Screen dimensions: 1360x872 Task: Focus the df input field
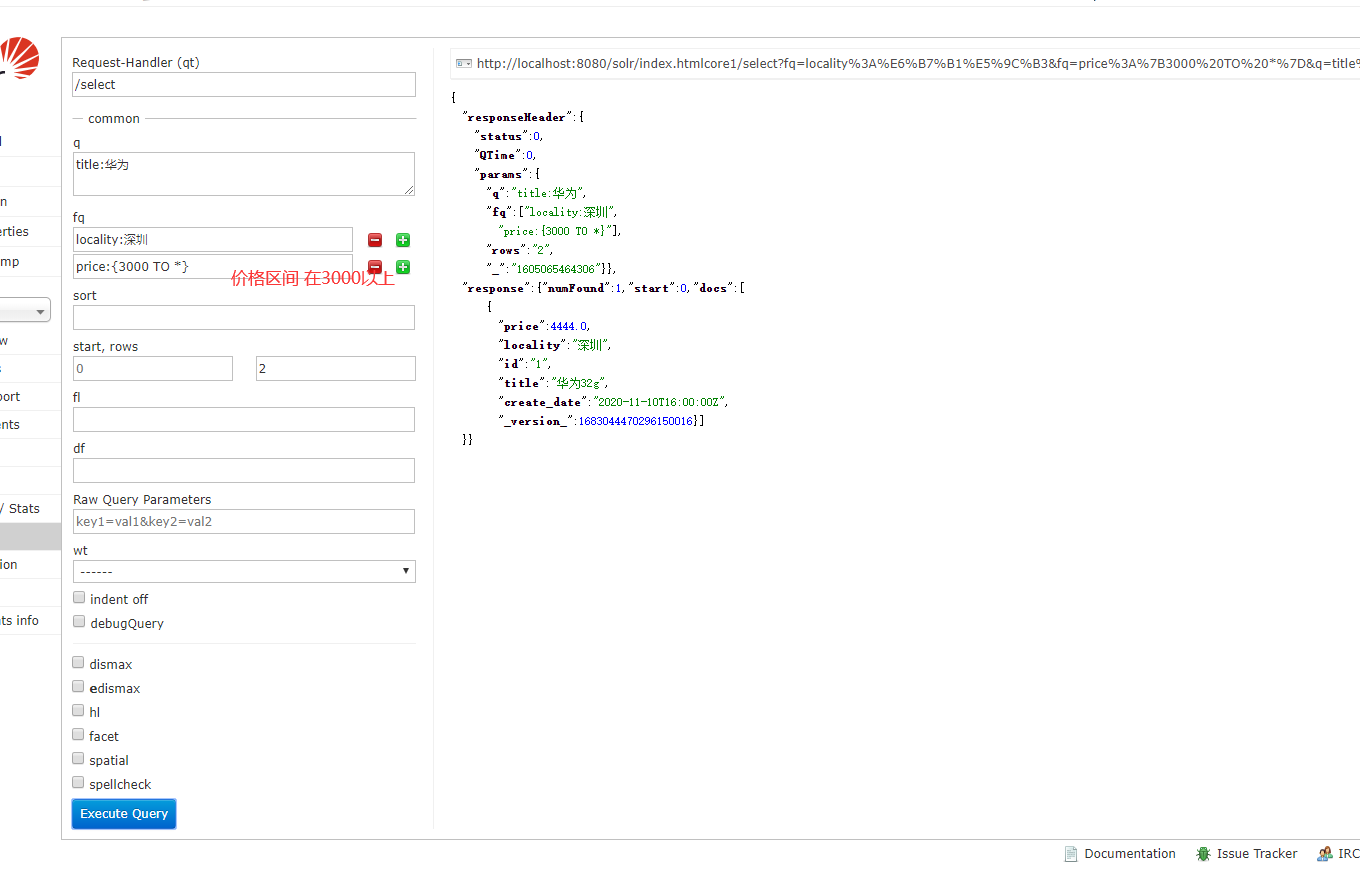pyautogui.click(x=244, y=471)
